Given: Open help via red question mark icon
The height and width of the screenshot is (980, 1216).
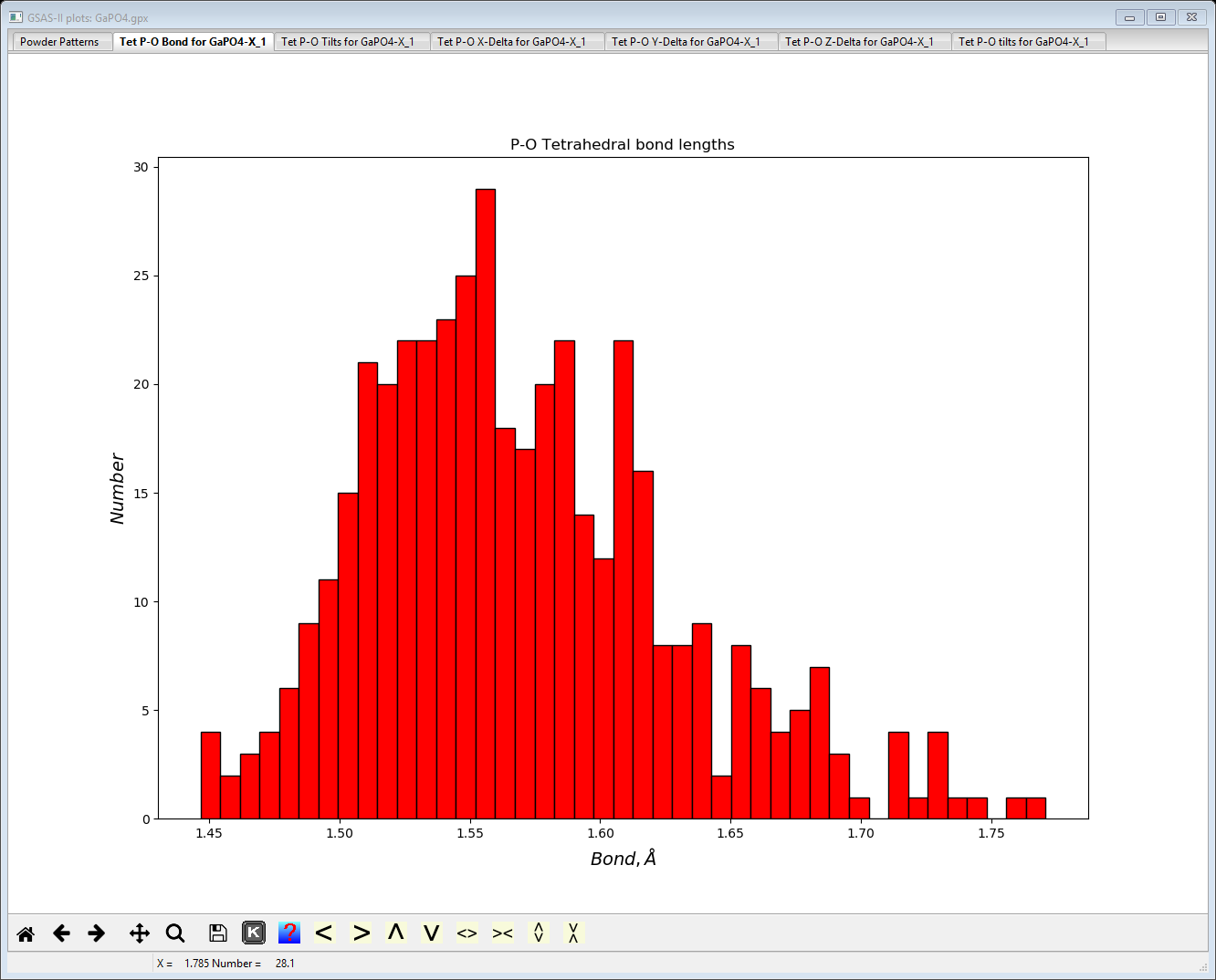Looking at the screenshot, I should coord(289,933).
